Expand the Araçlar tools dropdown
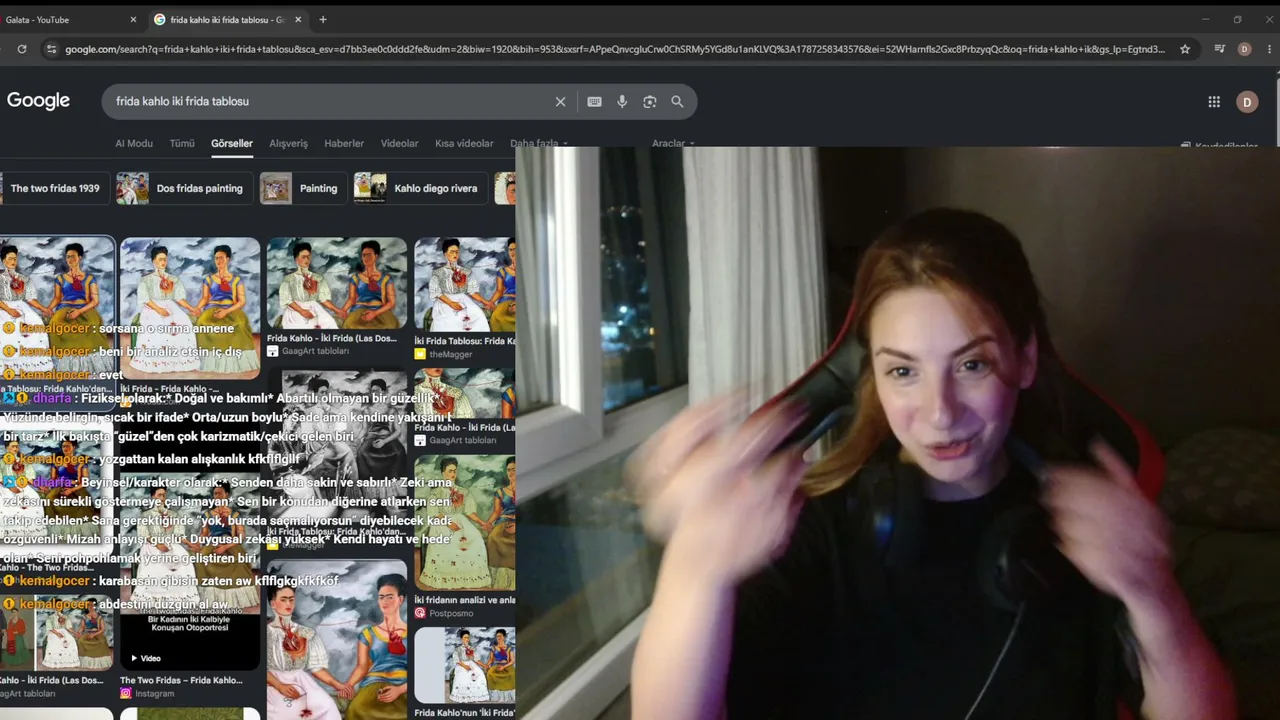This screenshot has width=1280, height=720. coord(673,143)
